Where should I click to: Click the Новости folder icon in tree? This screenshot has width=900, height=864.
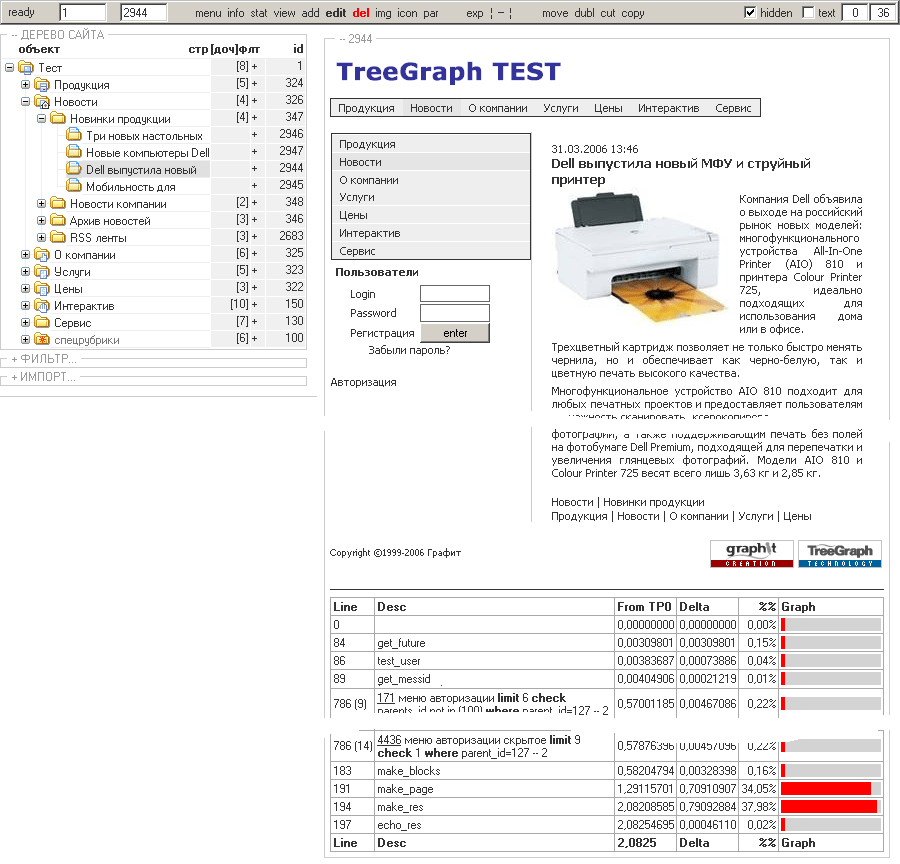[x=42, y=102]
